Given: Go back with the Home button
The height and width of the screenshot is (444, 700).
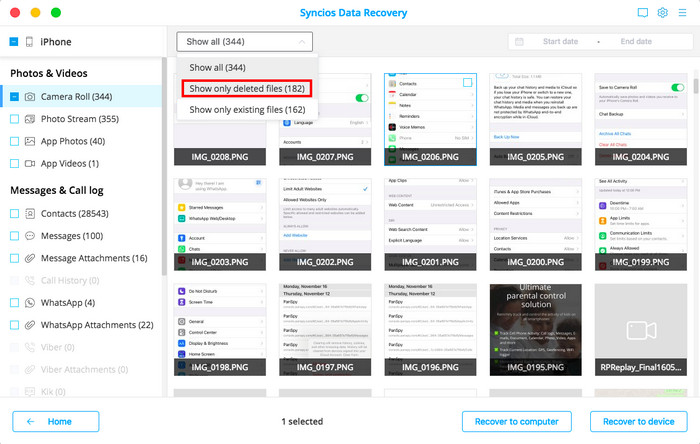Looking at the screenshot, I should point(56,421).
